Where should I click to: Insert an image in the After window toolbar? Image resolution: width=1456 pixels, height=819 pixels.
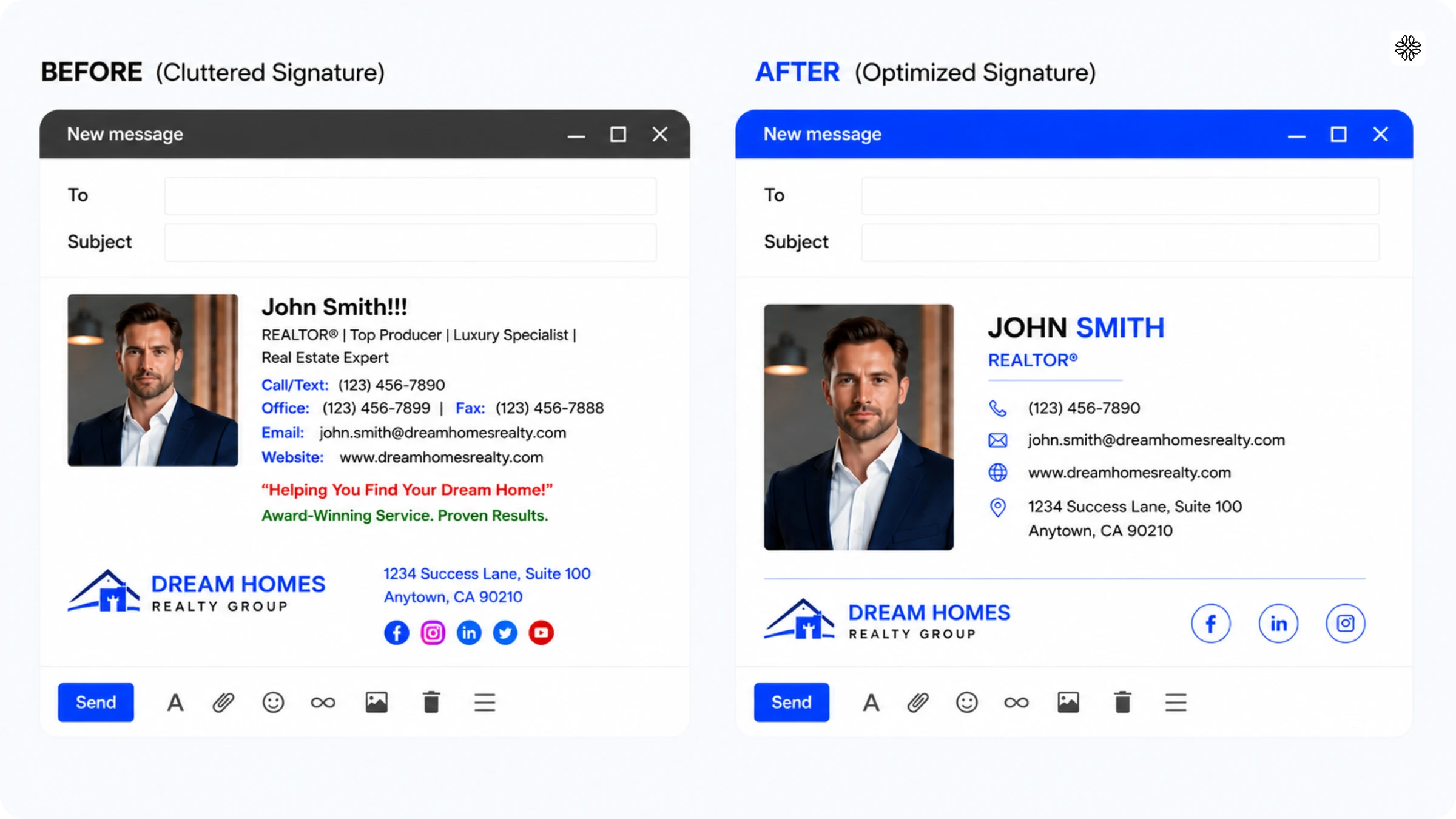tap(1068, 703)
